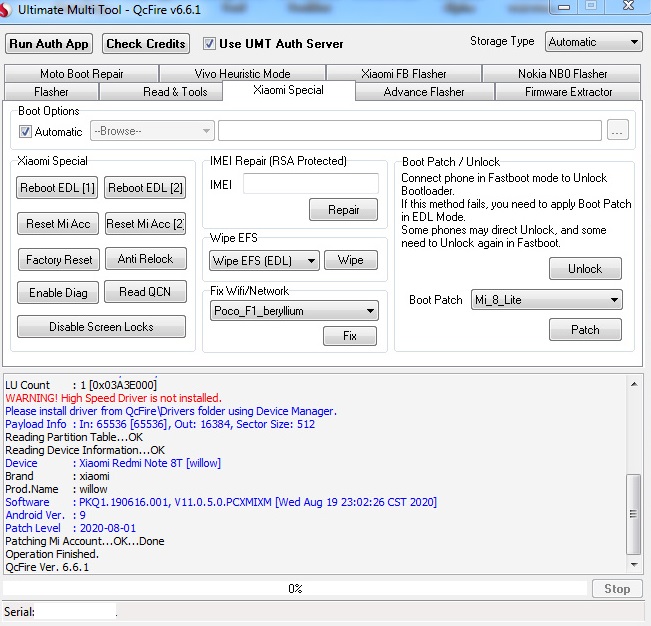The width and height of the screenshot is (651, 626).
Task: Open the Firmware Extractor tab
Action: pyautogui.click(x=568, y=92)
